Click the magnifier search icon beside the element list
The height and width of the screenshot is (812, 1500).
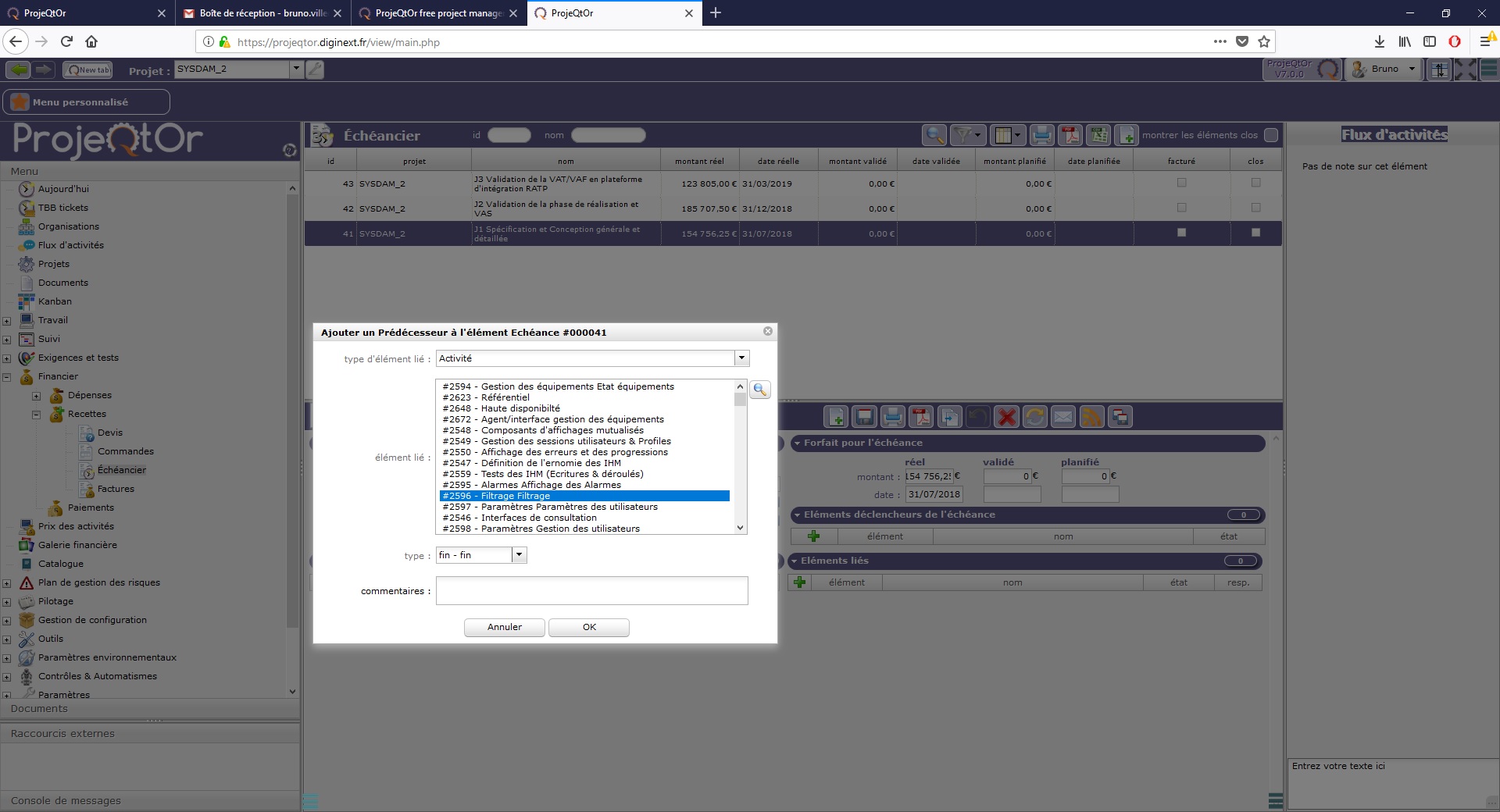(759, 390)
